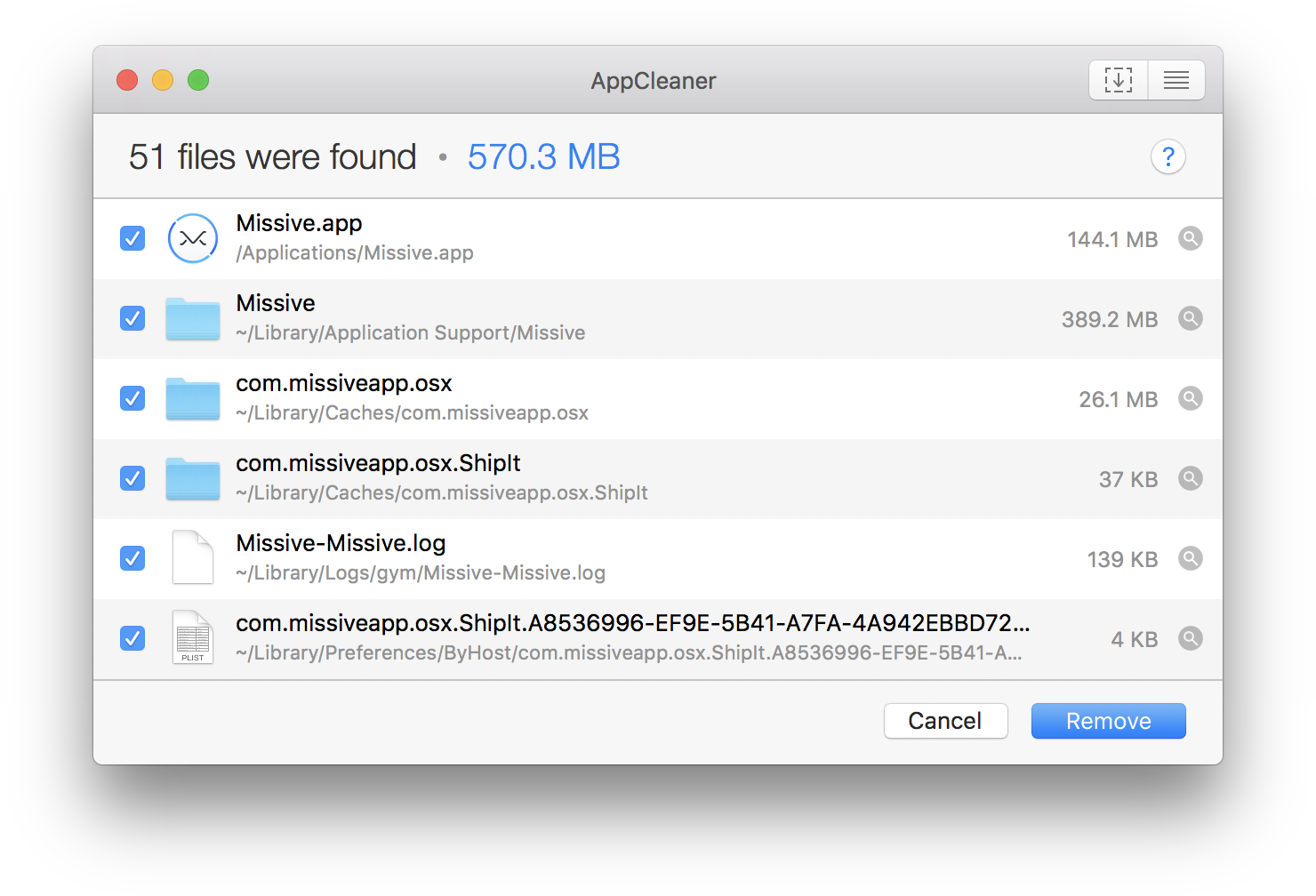Click the Cancel button
Image resolution: width=1316 pixels, height=896 pixels.
pos(945,721)
